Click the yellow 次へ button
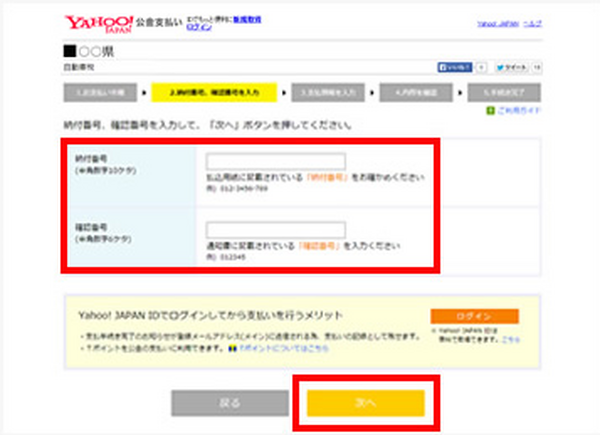Image resolution: width=600 pixels, height=435 pixels. [366, 403]
